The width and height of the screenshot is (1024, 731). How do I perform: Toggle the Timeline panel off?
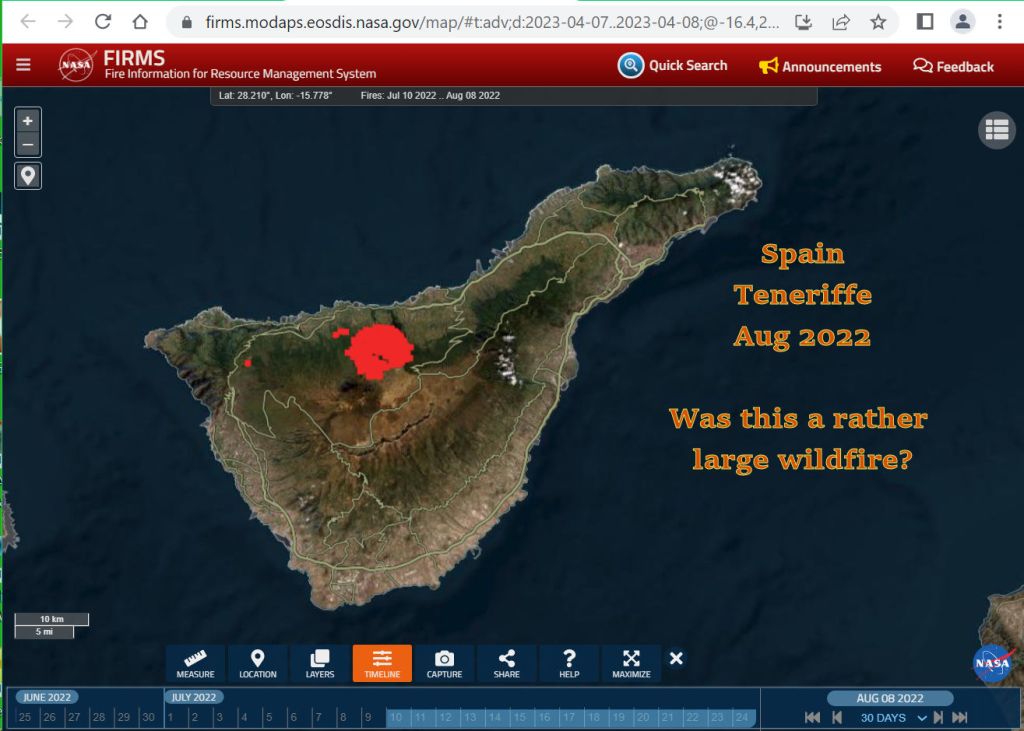[x=381, y=663]
